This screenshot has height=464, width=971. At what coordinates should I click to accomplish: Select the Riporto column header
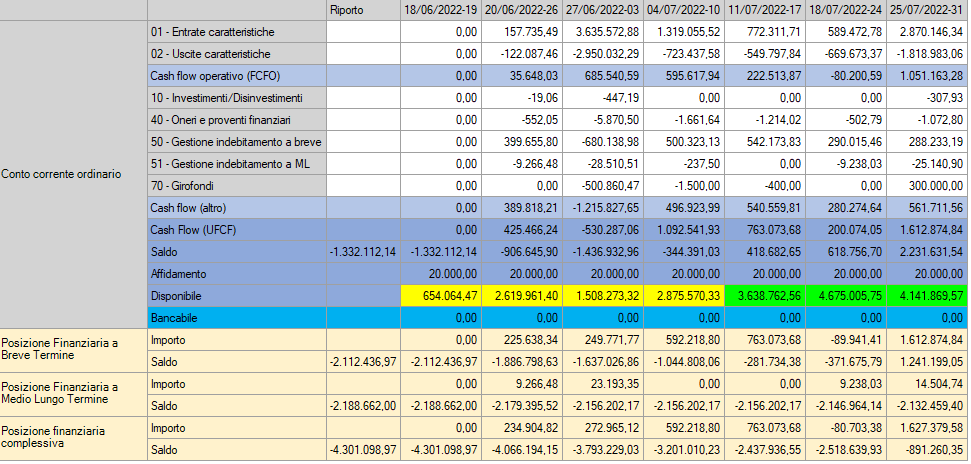364,10
